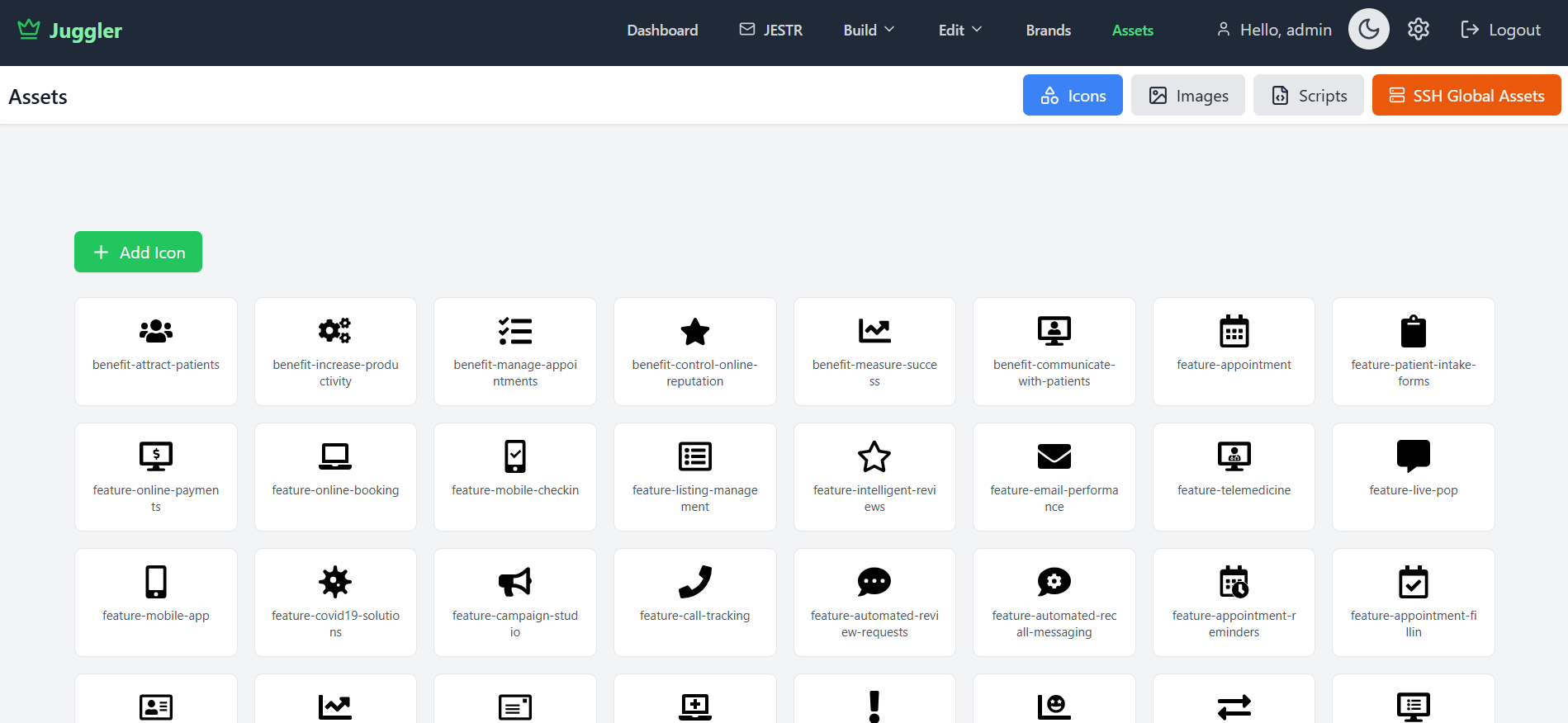The image size is (1568, 723).
Task: Open SSH Global Assets
Action: click(1466, 96)
